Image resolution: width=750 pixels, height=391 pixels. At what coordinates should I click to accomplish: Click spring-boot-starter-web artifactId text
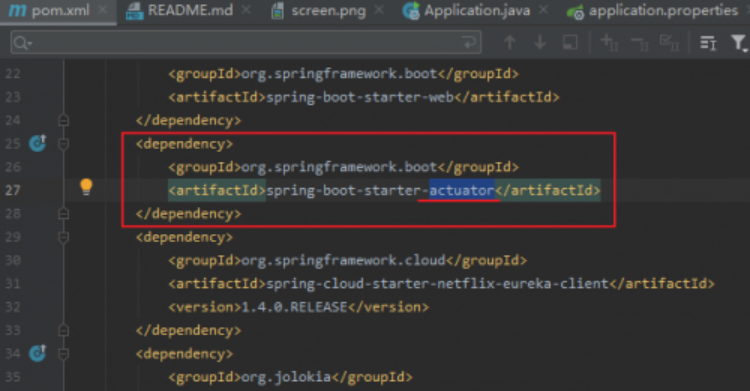pyautogui.click(x=360, y=97)
